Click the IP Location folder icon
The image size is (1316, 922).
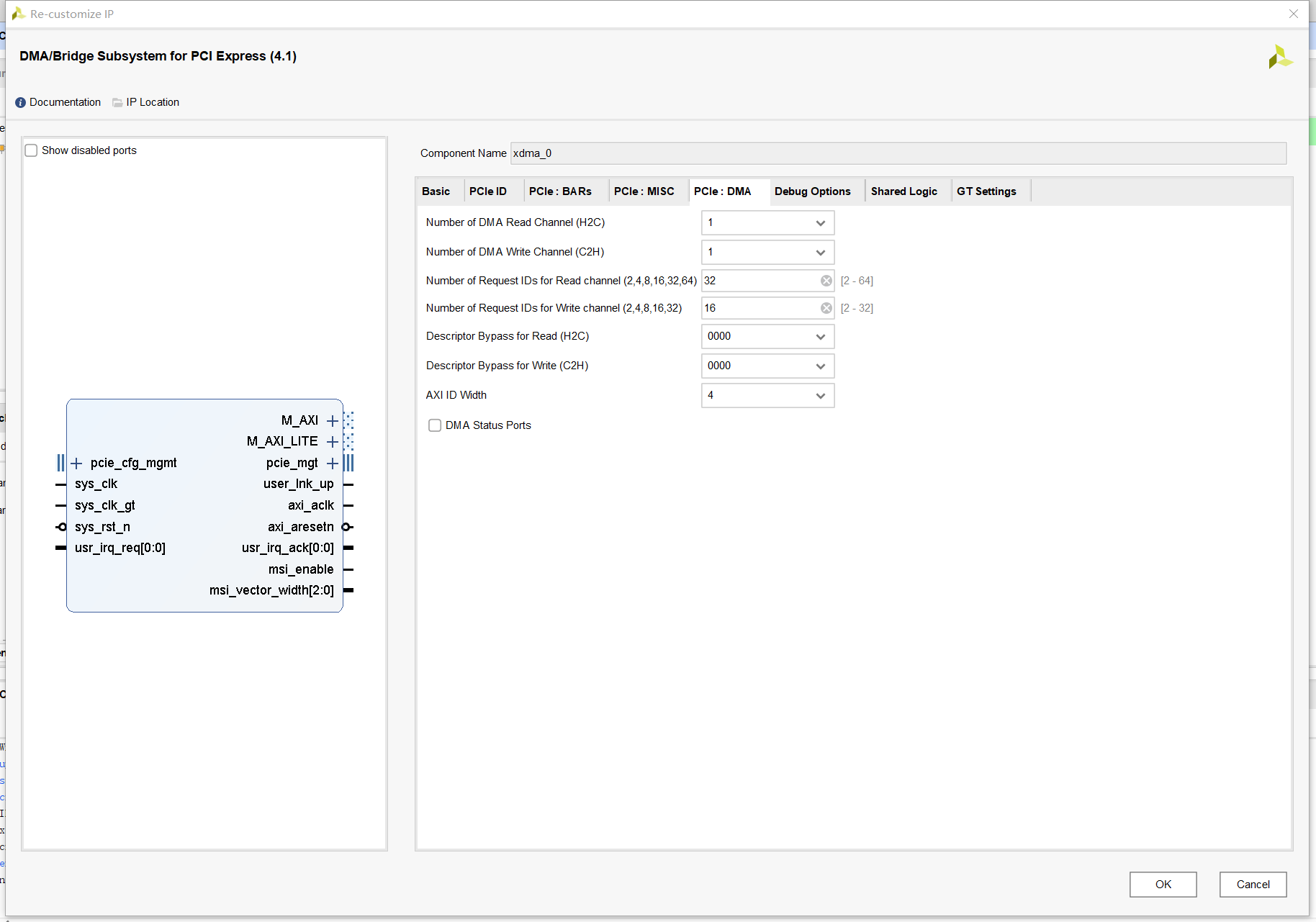(x=117, y=102)
